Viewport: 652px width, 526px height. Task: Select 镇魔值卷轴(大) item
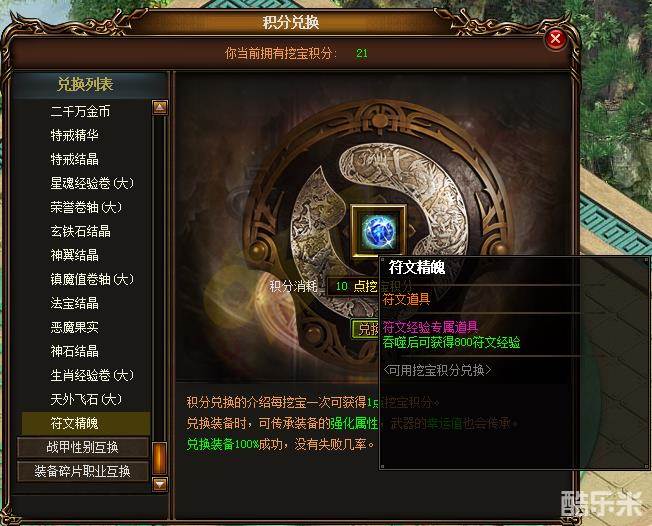92,279
